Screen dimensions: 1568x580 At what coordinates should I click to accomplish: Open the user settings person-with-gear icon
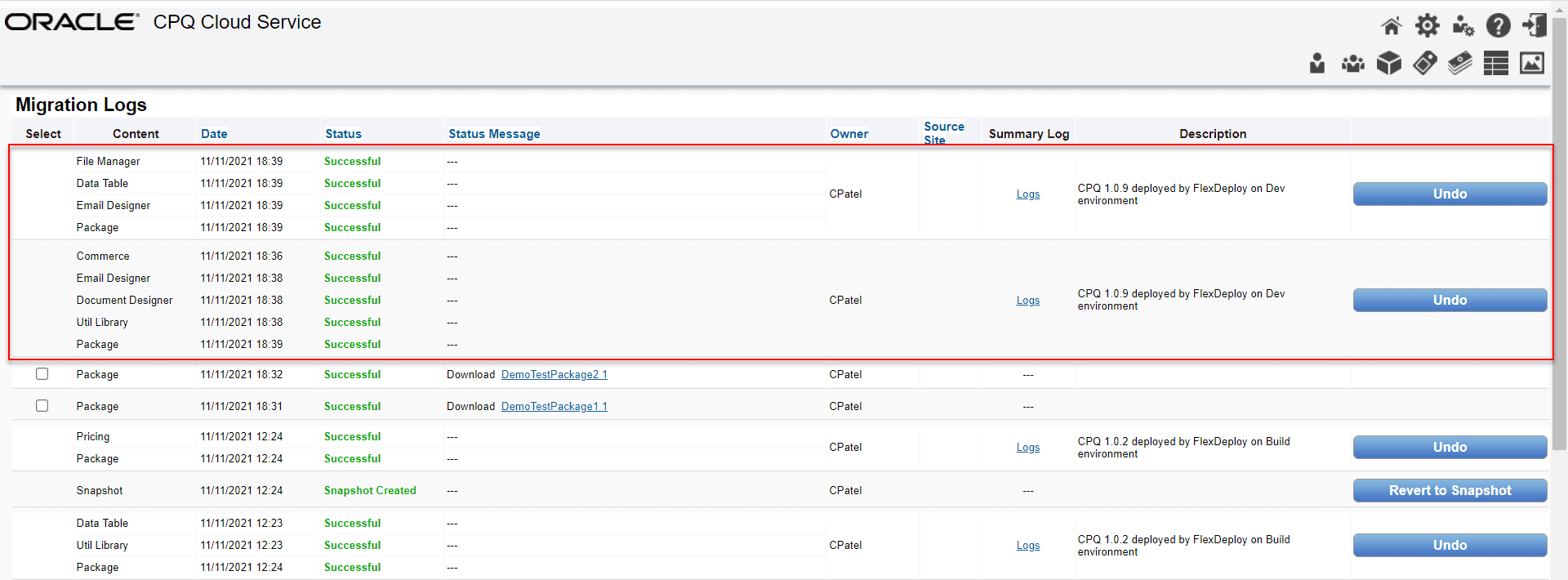click(1463, 26)
